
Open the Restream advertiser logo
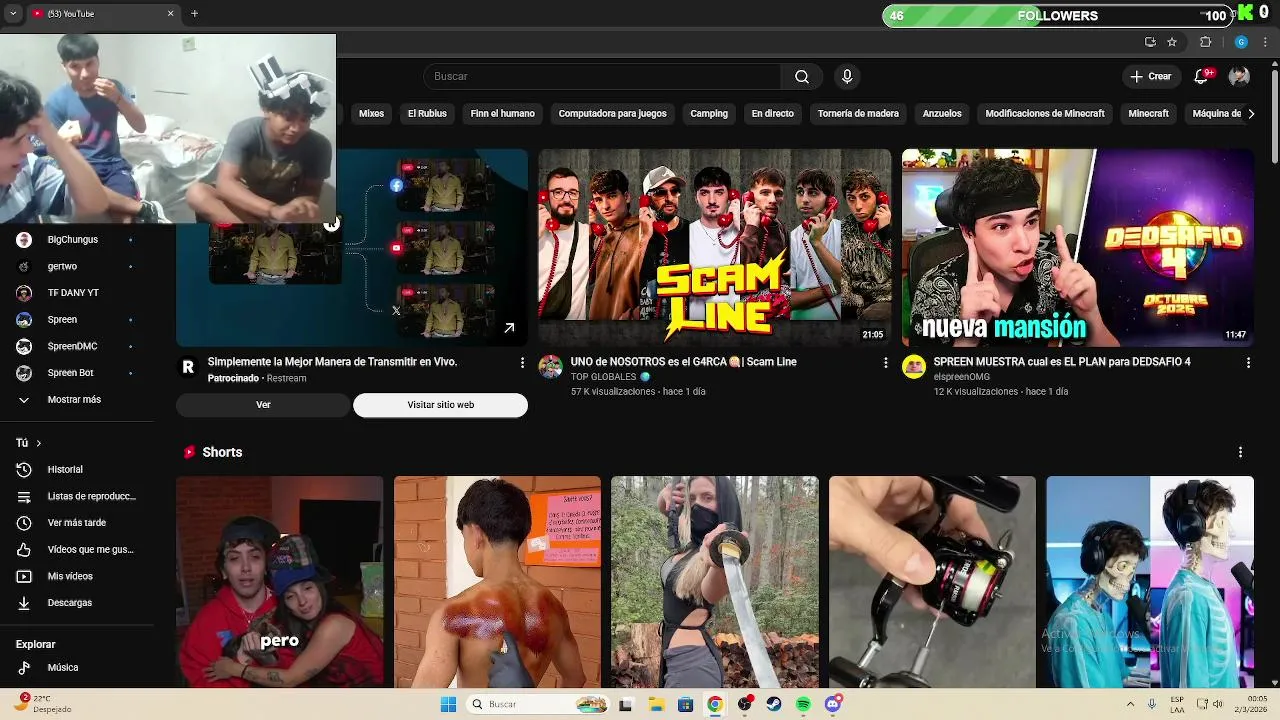tap(187, 366)
